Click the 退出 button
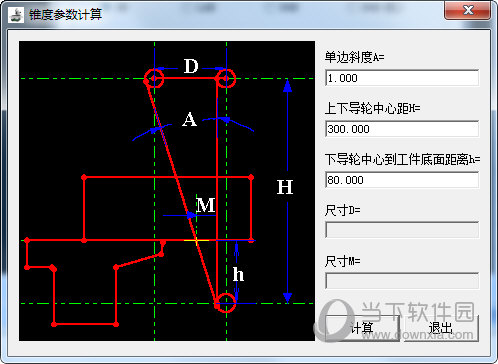Screen dimensions: 498x364 [x=441, y=328]
